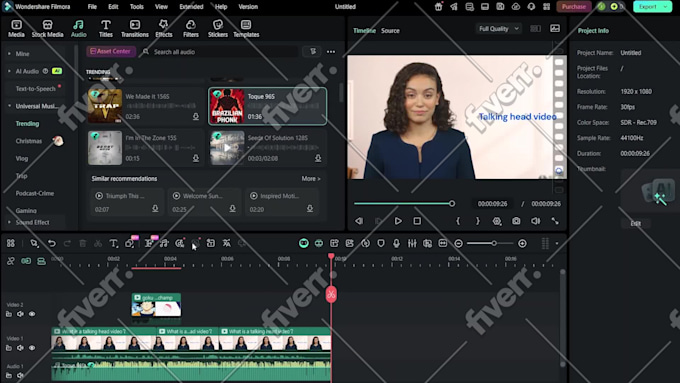Click the Edit button in Project Info

point(635,223)
